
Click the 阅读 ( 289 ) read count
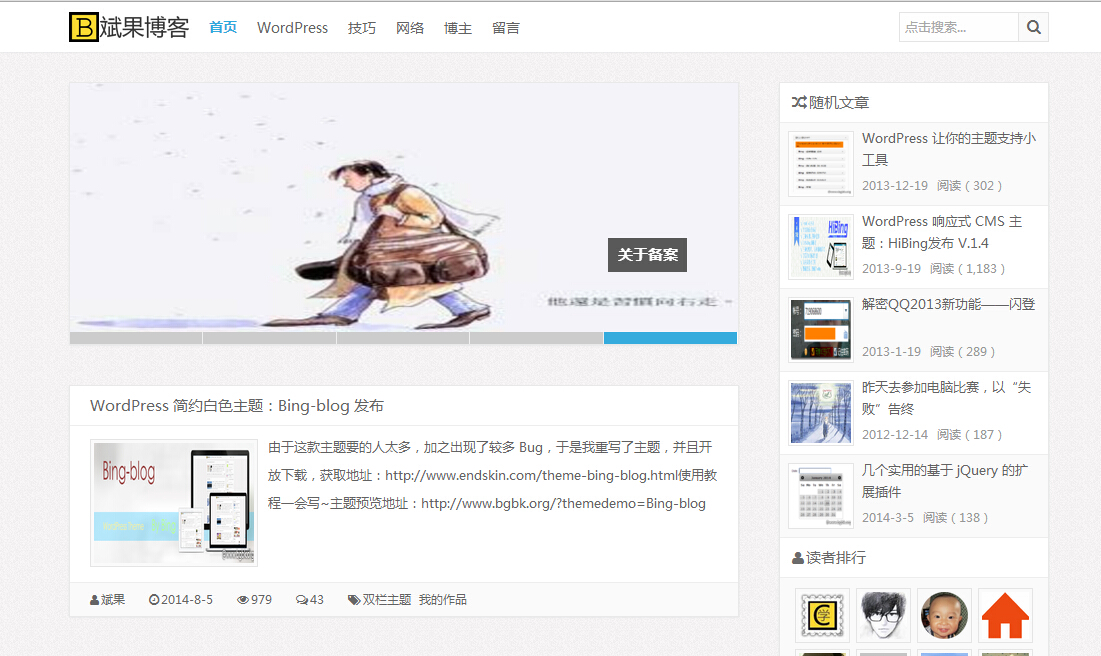pos(962,351)
